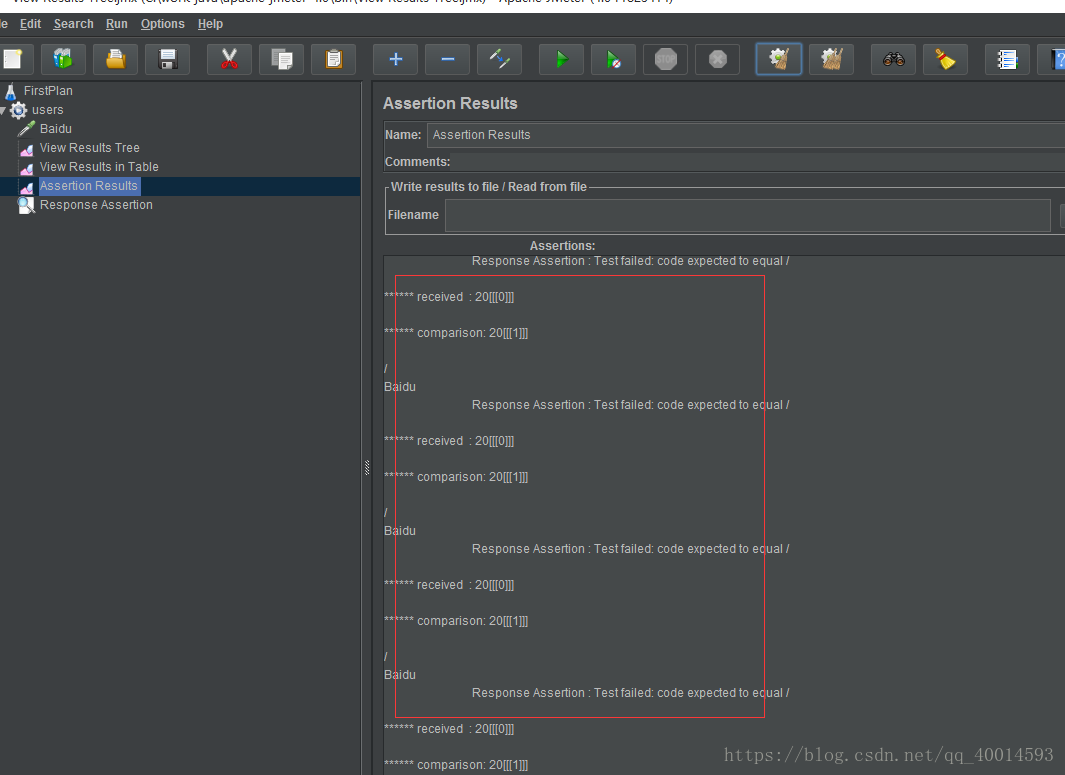Click the Reset Search yellow brush icon

(945, 59)
